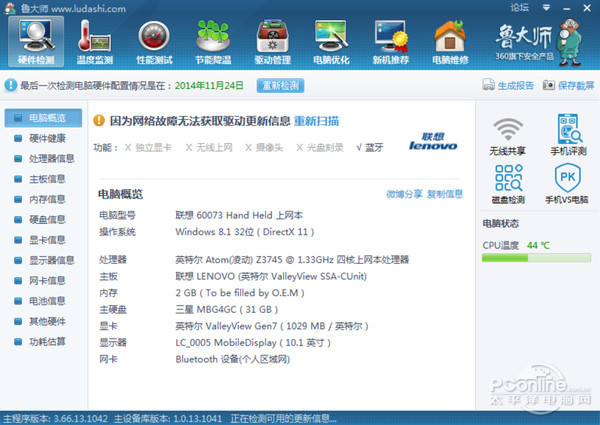Open the 节能降温 energy saving clover icon

coord(213,41)
